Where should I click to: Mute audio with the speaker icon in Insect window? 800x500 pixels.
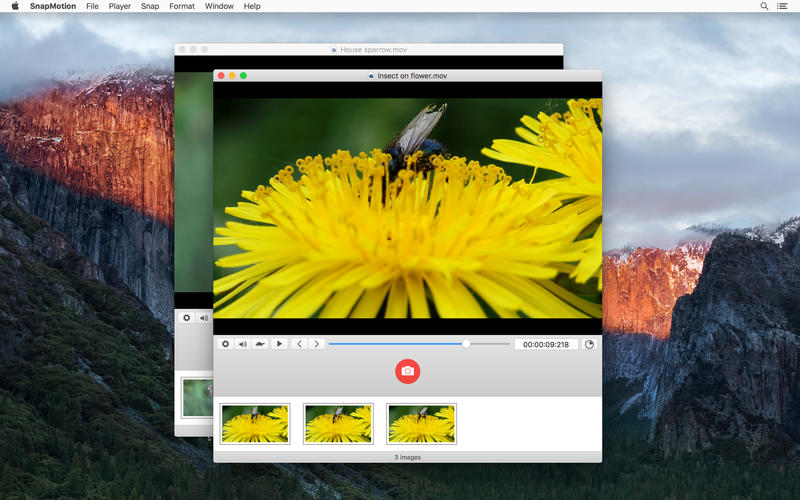pyautogui.click(x=242, y=344)
